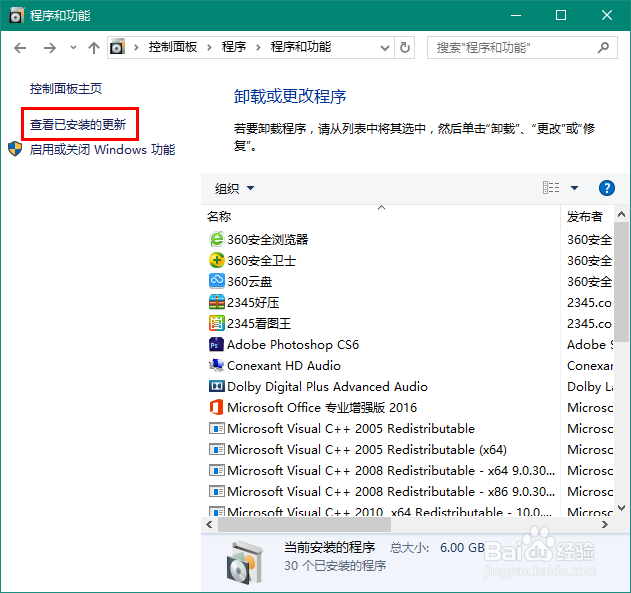Open the address bar history dropdown
Viewport: 631px width, 593px height.
pyautogui.click(x=385, y=48)
